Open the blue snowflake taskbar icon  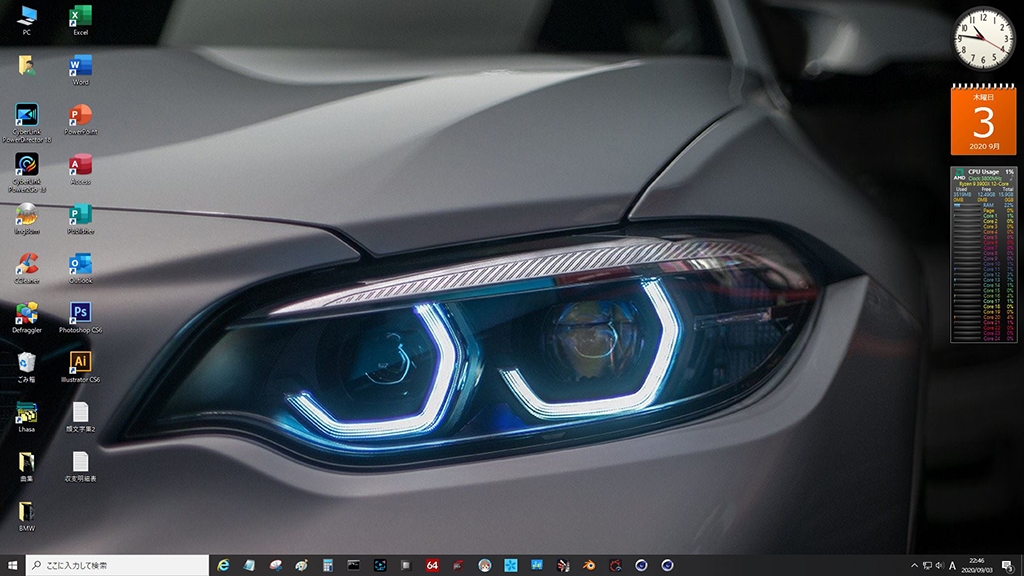click(x=511, y=565)
